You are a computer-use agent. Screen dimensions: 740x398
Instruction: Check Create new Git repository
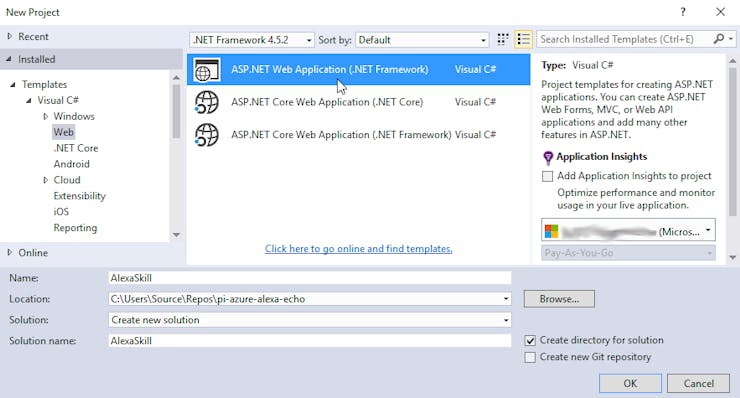(x=530, y=357)
